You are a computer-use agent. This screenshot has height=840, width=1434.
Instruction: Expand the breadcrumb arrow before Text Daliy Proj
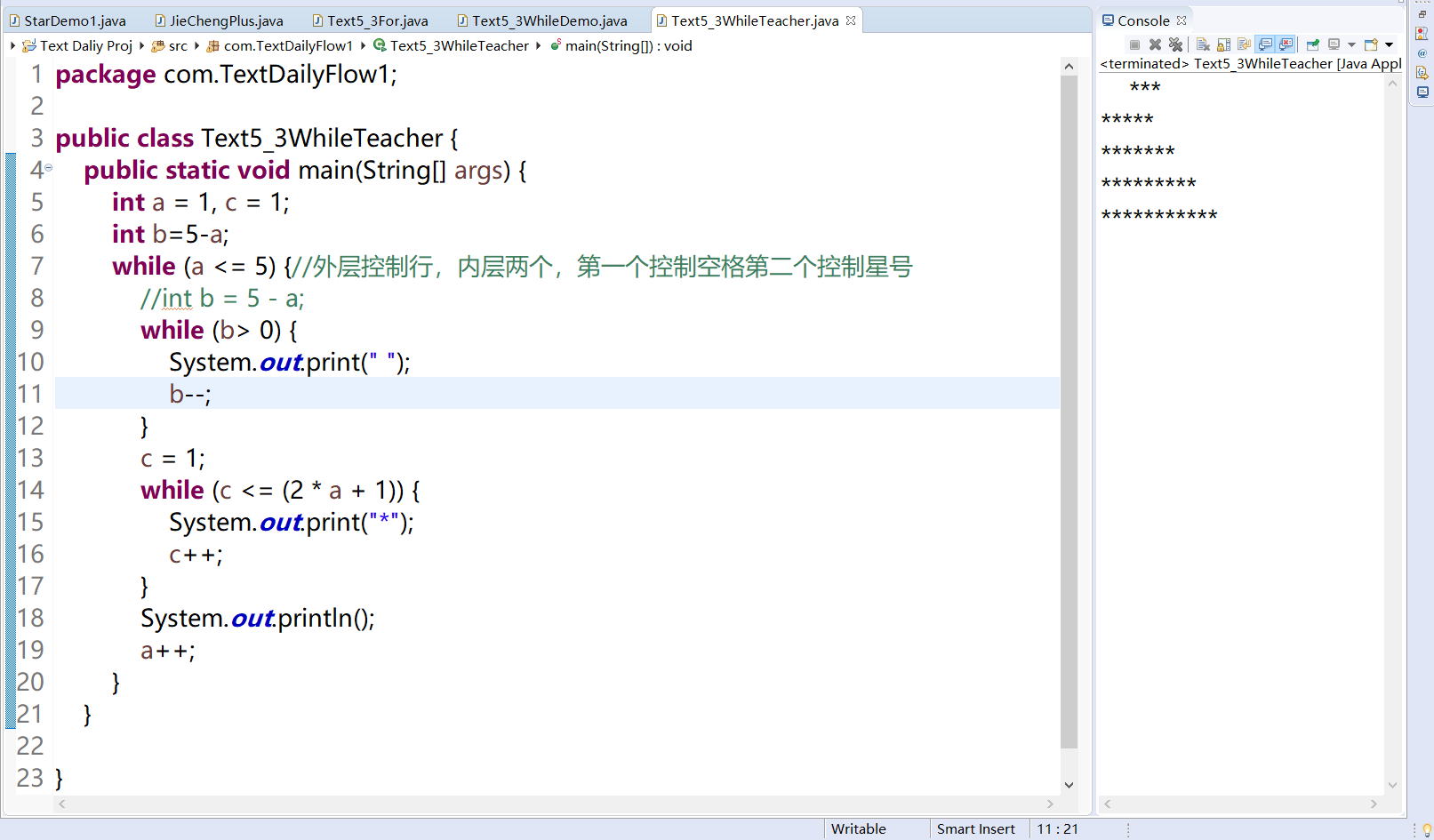pyautogui.click(x=12, y=45)
